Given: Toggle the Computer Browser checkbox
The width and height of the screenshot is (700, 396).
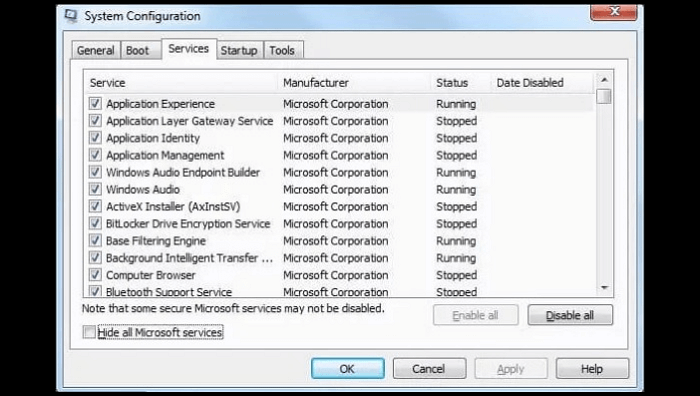Looking at the screenshot, I should 95,275.
